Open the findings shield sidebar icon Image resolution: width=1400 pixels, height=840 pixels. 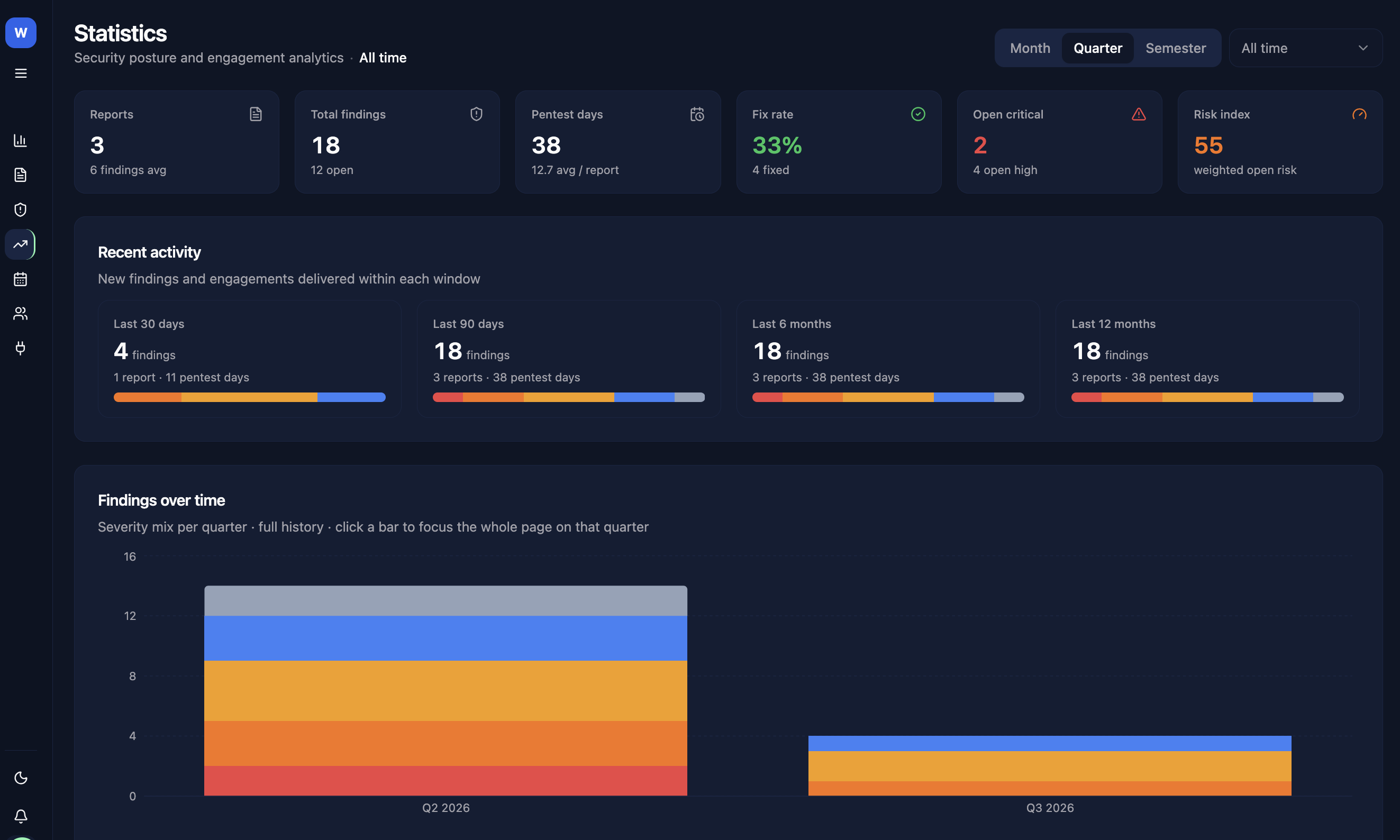(x=21, y=210)
